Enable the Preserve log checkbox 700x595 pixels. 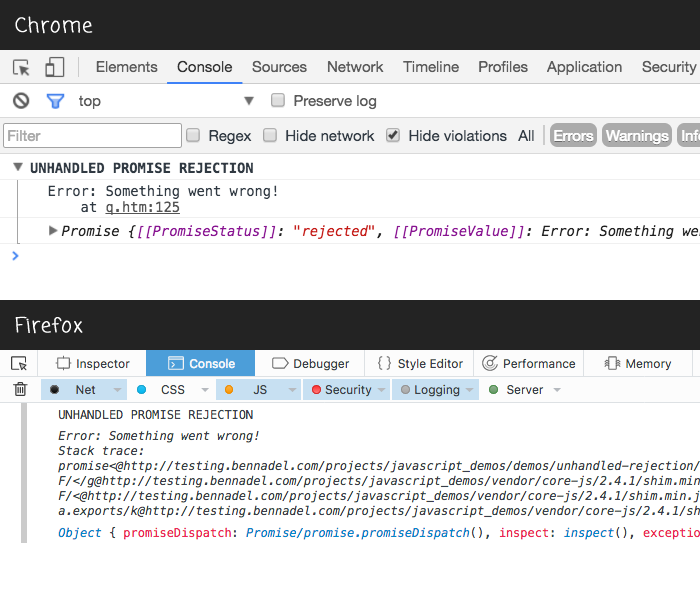tap(279, 101)
